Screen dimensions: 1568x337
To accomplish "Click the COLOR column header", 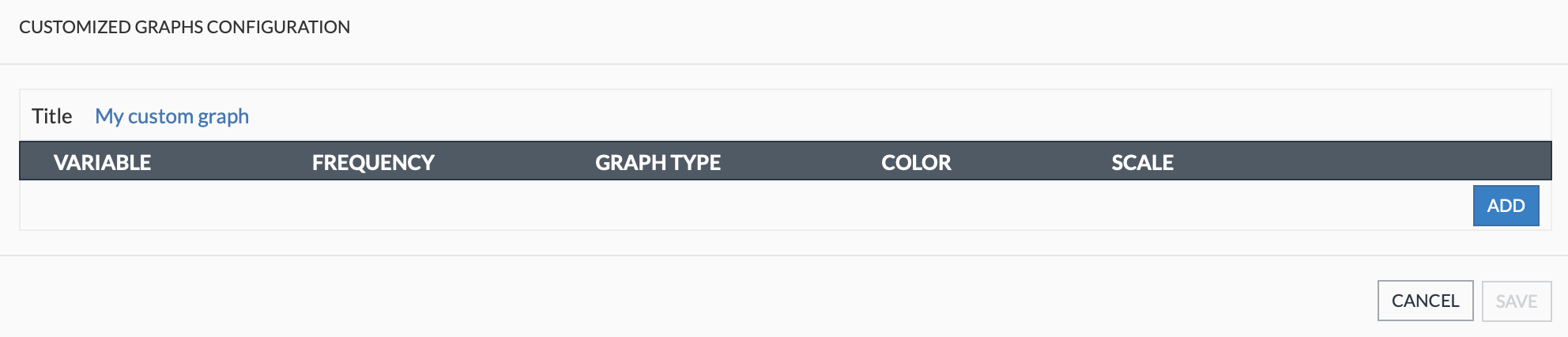I will click(916, 162).
